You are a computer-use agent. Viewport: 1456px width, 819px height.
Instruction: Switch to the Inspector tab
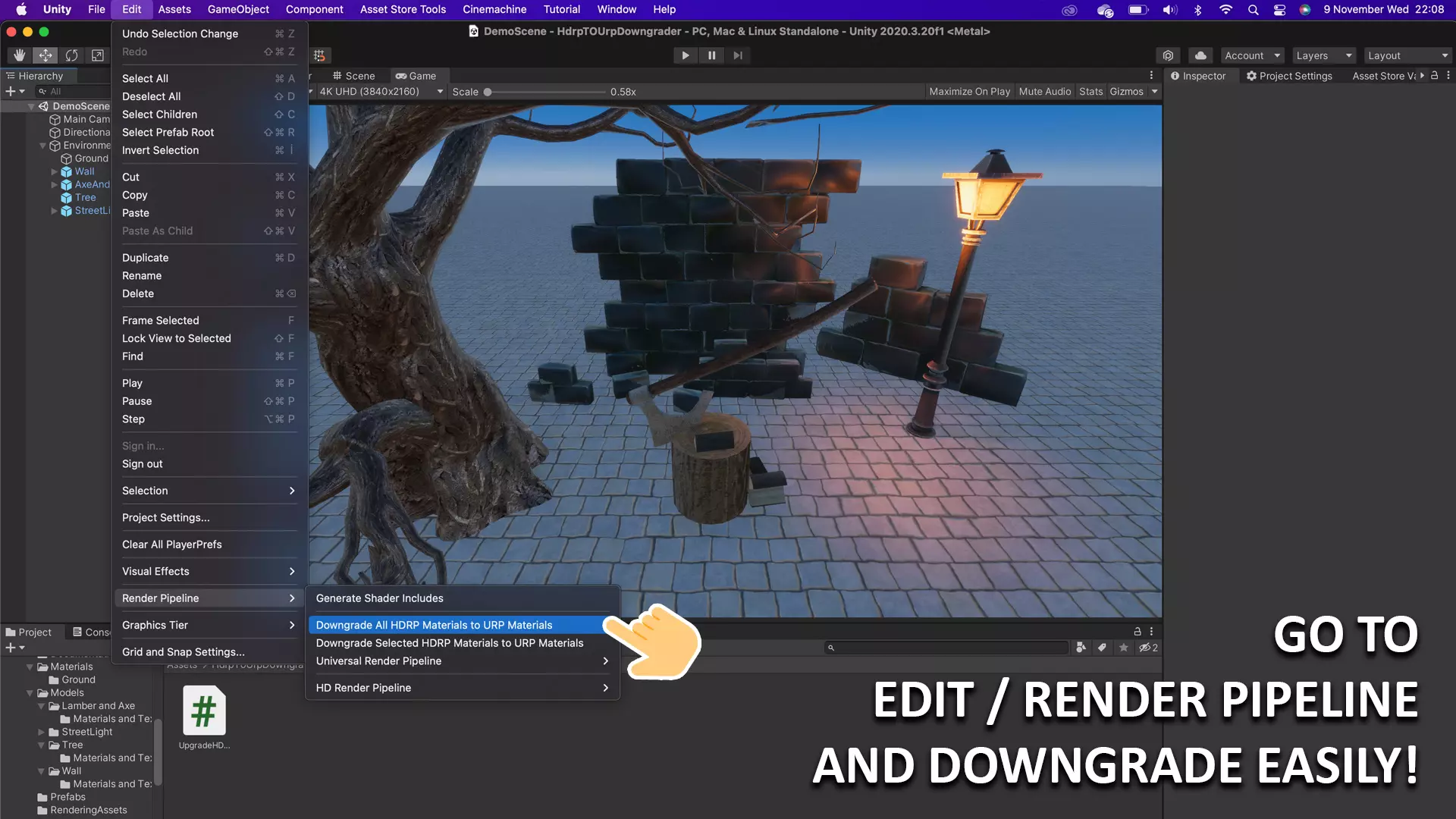click(1198, 76)
